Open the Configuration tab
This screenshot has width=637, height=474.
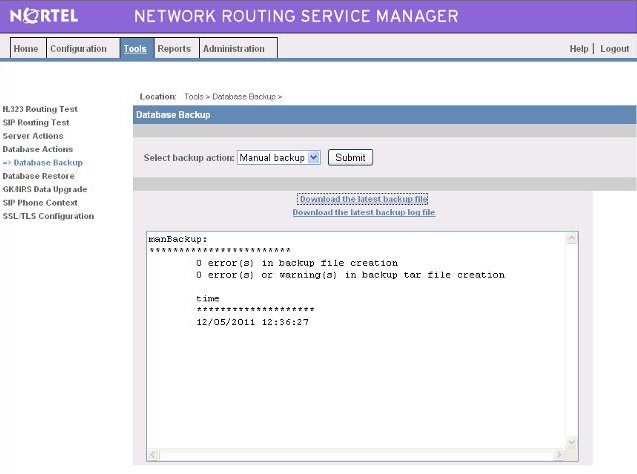(83, 48)
